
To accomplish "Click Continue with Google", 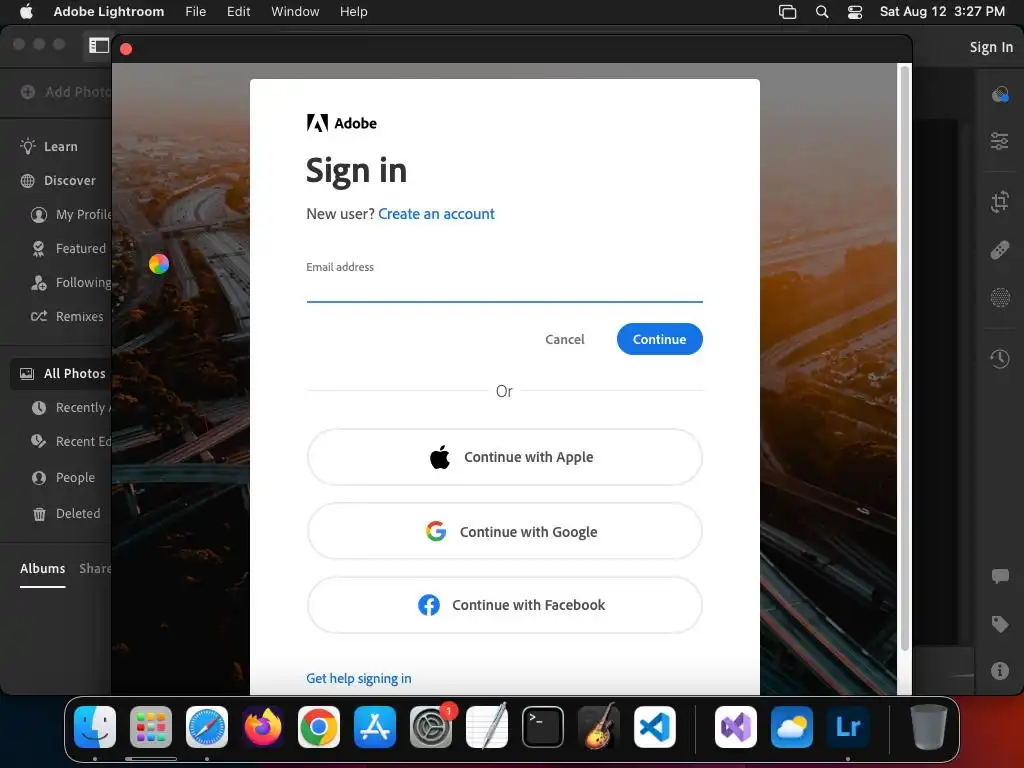I will click(504, 532).
